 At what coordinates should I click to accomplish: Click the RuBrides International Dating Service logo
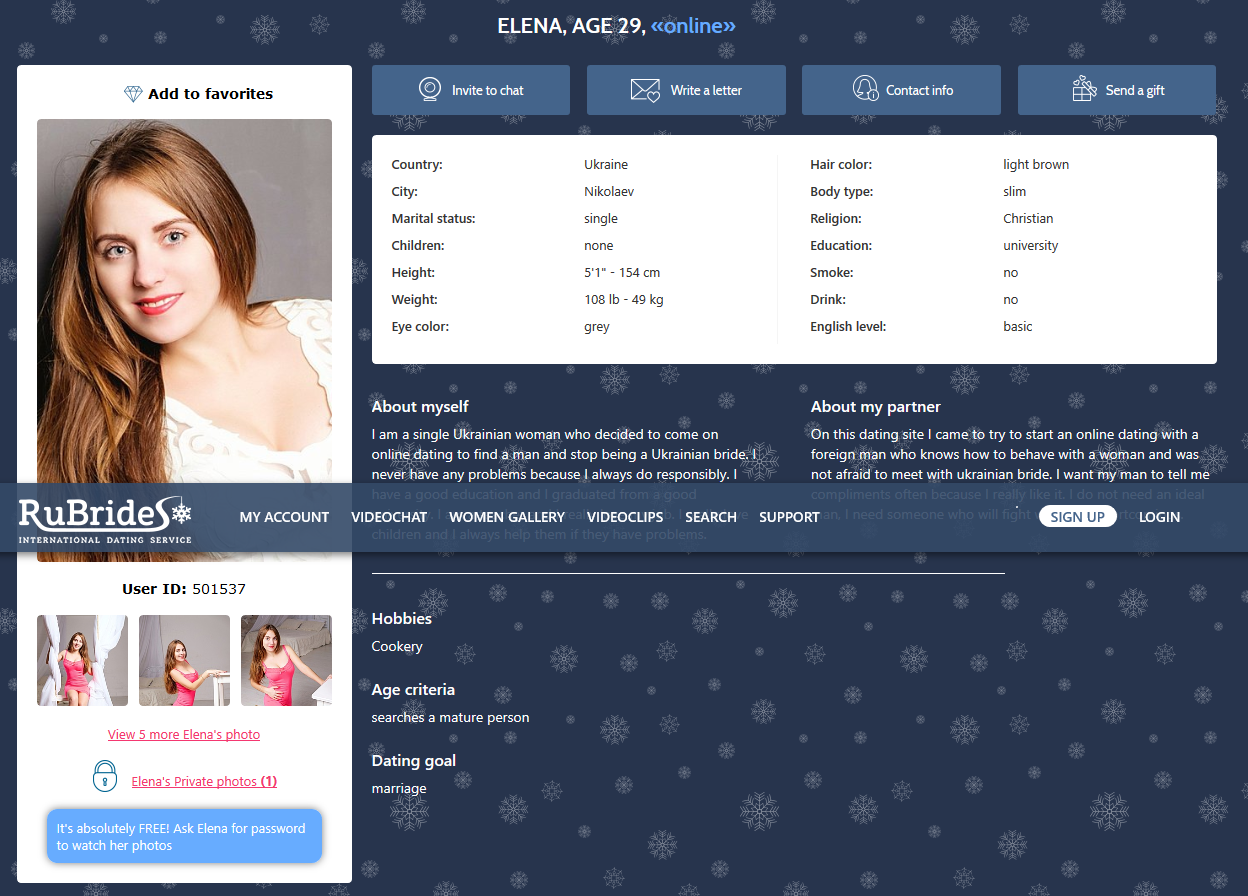pyautogui.click(x=105, y=518)
